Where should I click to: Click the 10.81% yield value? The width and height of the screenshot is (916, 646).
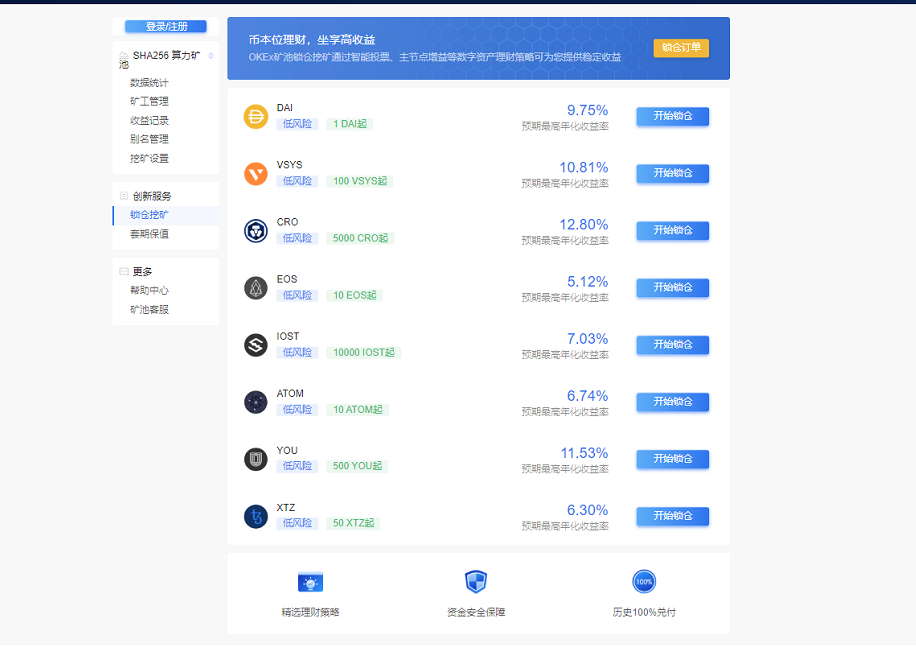point(584,168)
